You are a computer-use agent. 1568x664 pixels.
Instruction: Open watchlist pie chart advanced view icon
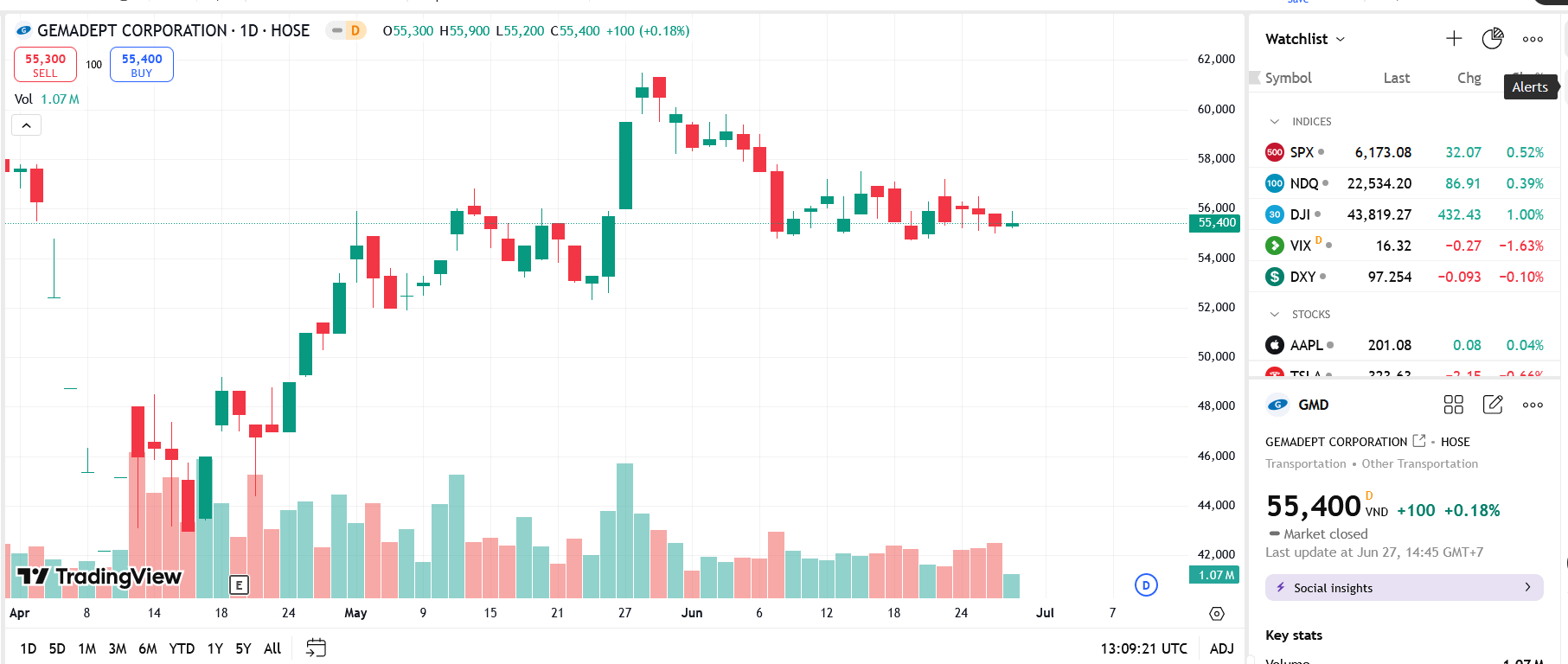[x=1493, y=39]
